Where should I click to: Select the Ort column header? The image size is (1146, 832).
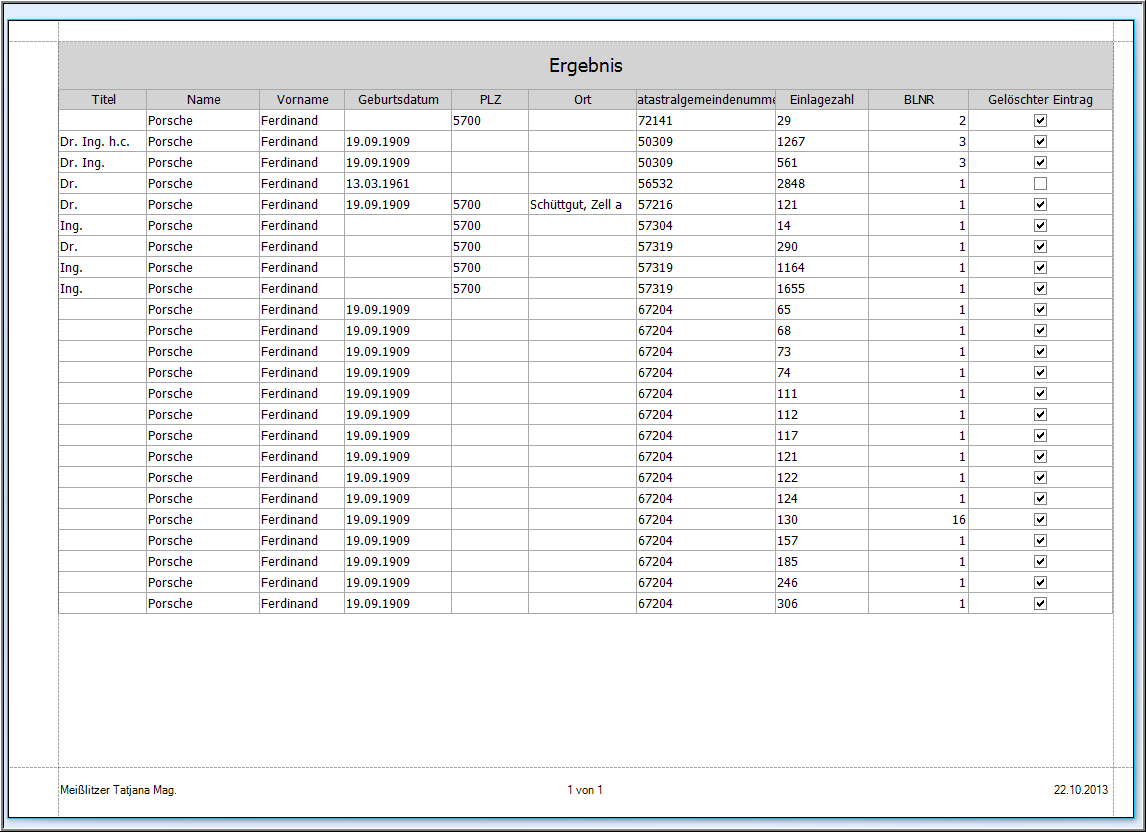[582, 99]
